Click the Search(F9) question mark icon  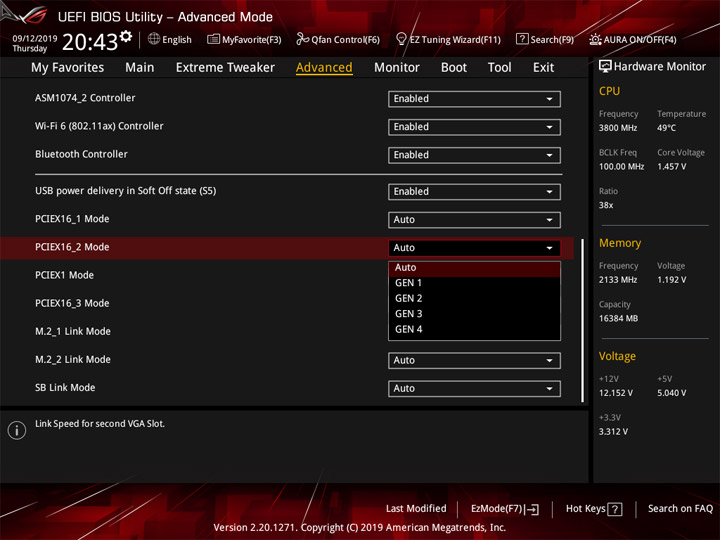522,39
